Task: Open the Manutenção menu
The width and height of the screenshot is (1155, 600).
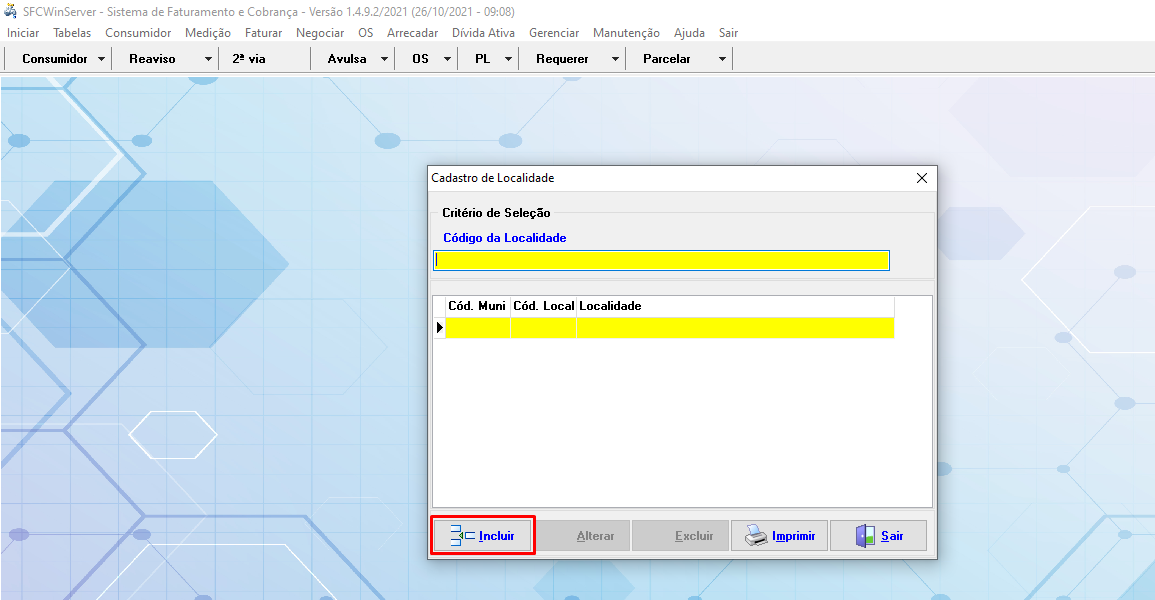Action: pyautogui.click(x=626, y=33)
